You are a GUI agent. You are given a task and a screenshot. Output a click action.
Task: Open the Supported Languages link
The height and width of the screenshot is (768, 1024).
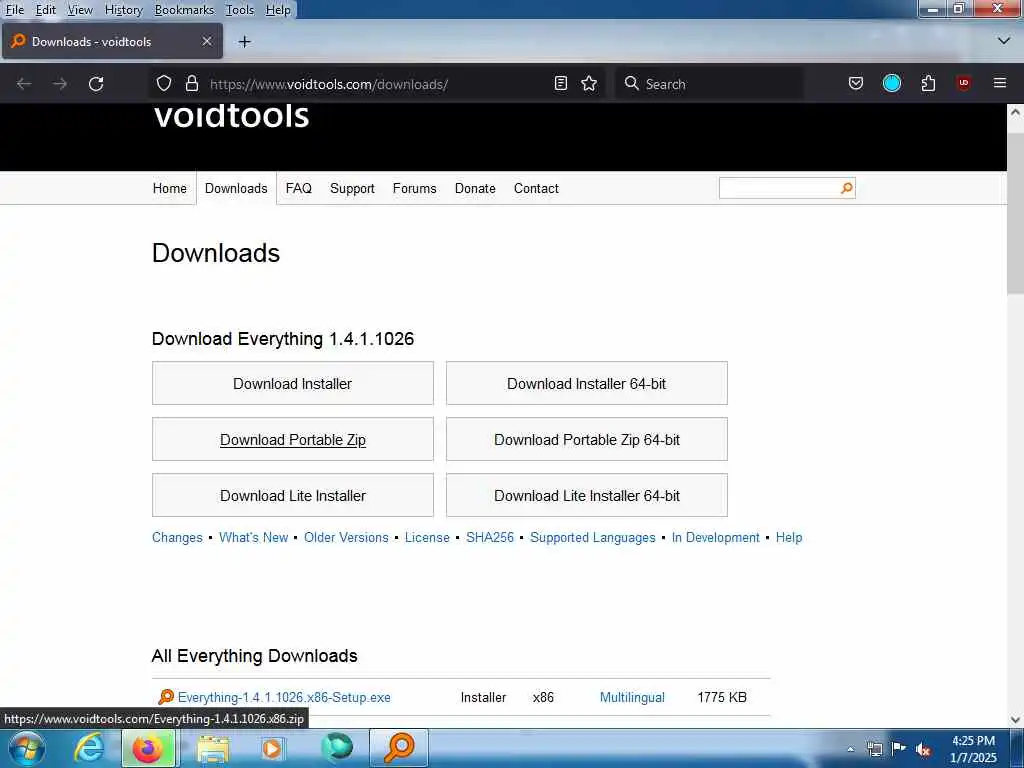(592, 537)
